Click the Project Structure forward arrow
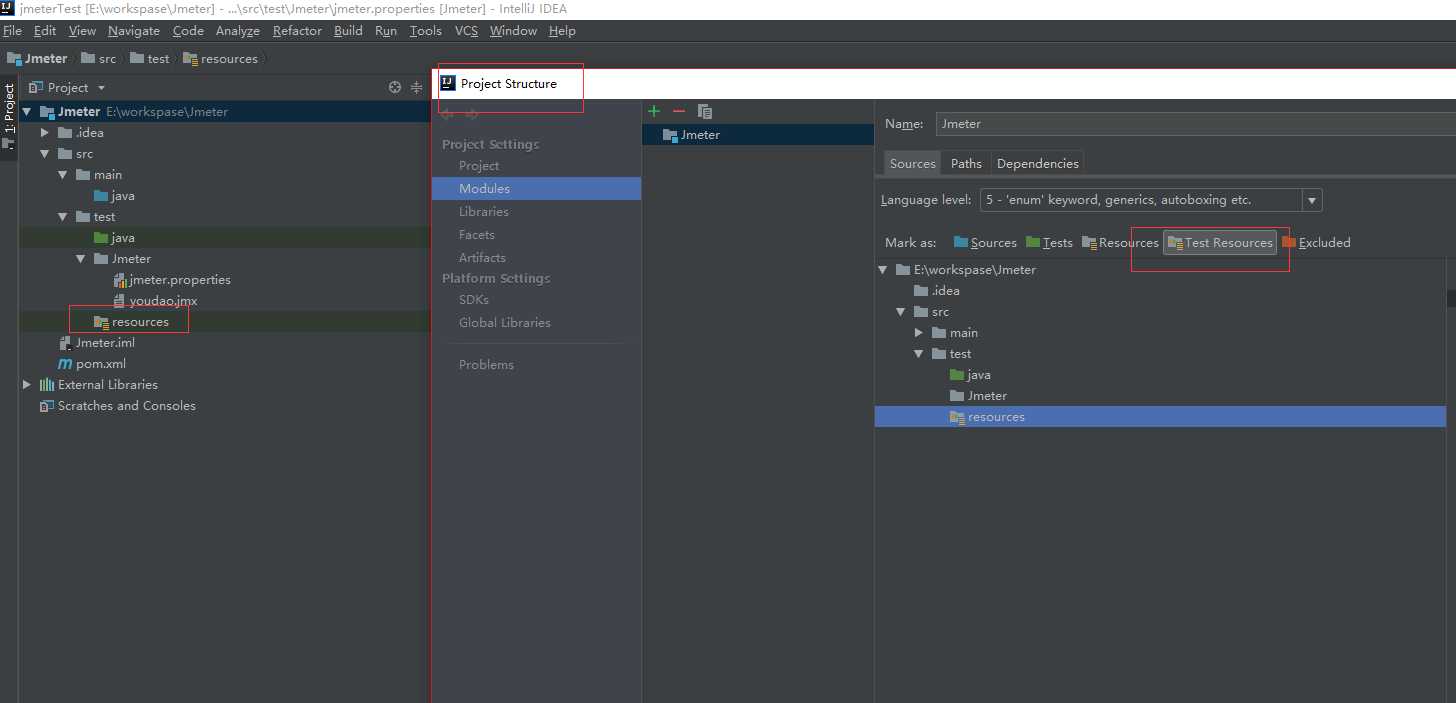 click(472, 112)
